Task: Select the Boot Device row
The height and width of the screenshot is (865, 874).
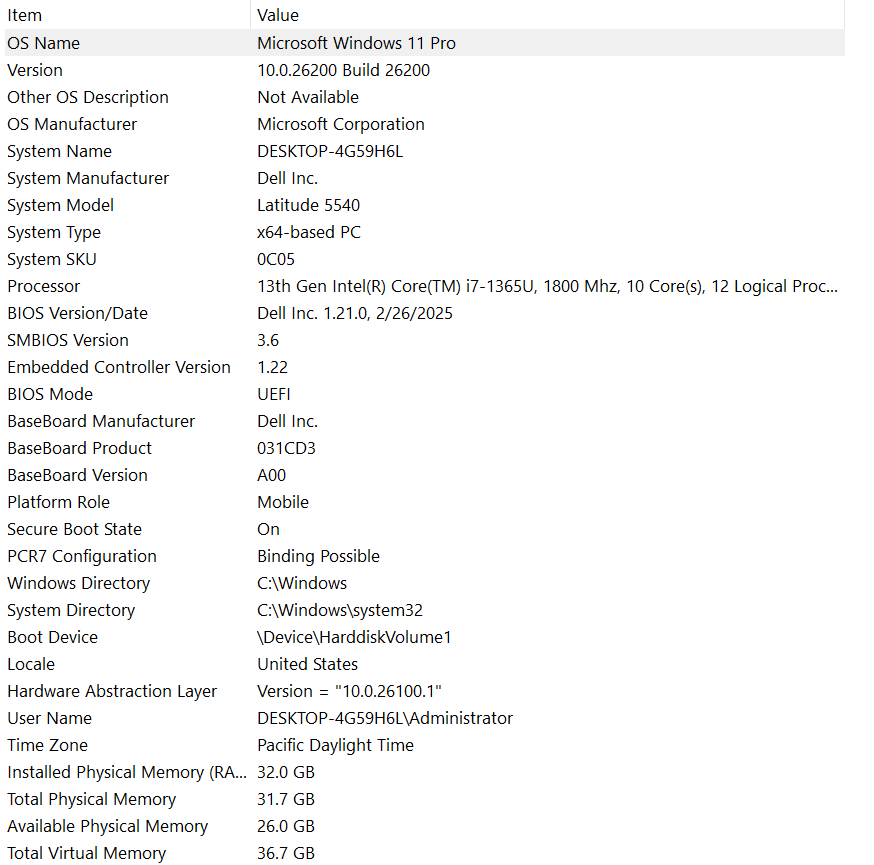Action: pyautogui.click(x=425, y=637)
